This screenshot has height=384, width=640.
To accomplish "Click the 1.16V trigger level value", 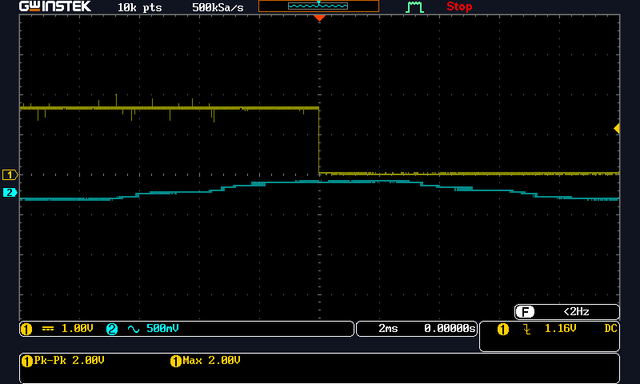I will click(x=560, y=329).
